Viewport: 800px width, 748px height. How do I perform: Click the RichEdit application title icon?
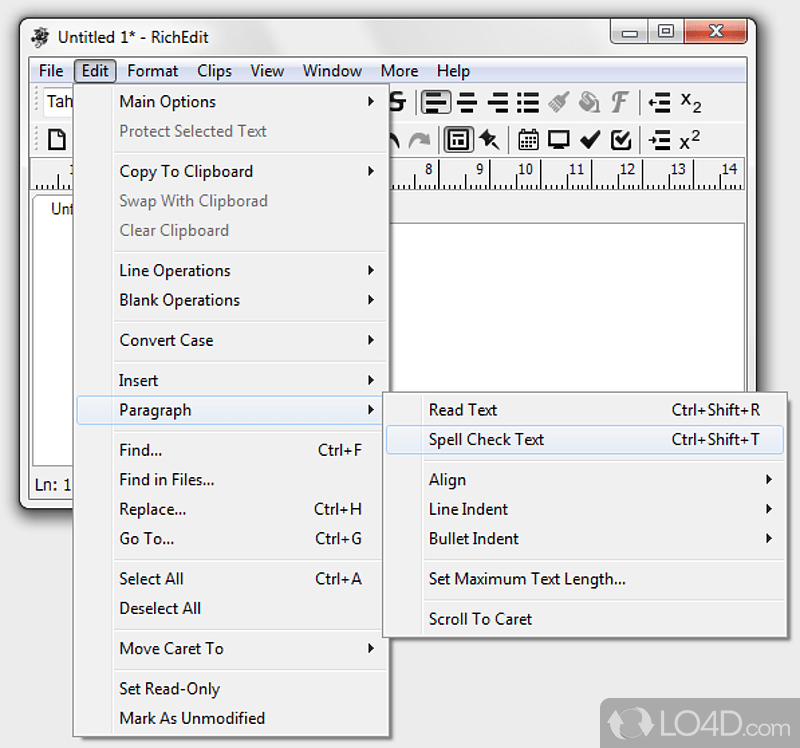pyautogui.click(x=40, y=37)
